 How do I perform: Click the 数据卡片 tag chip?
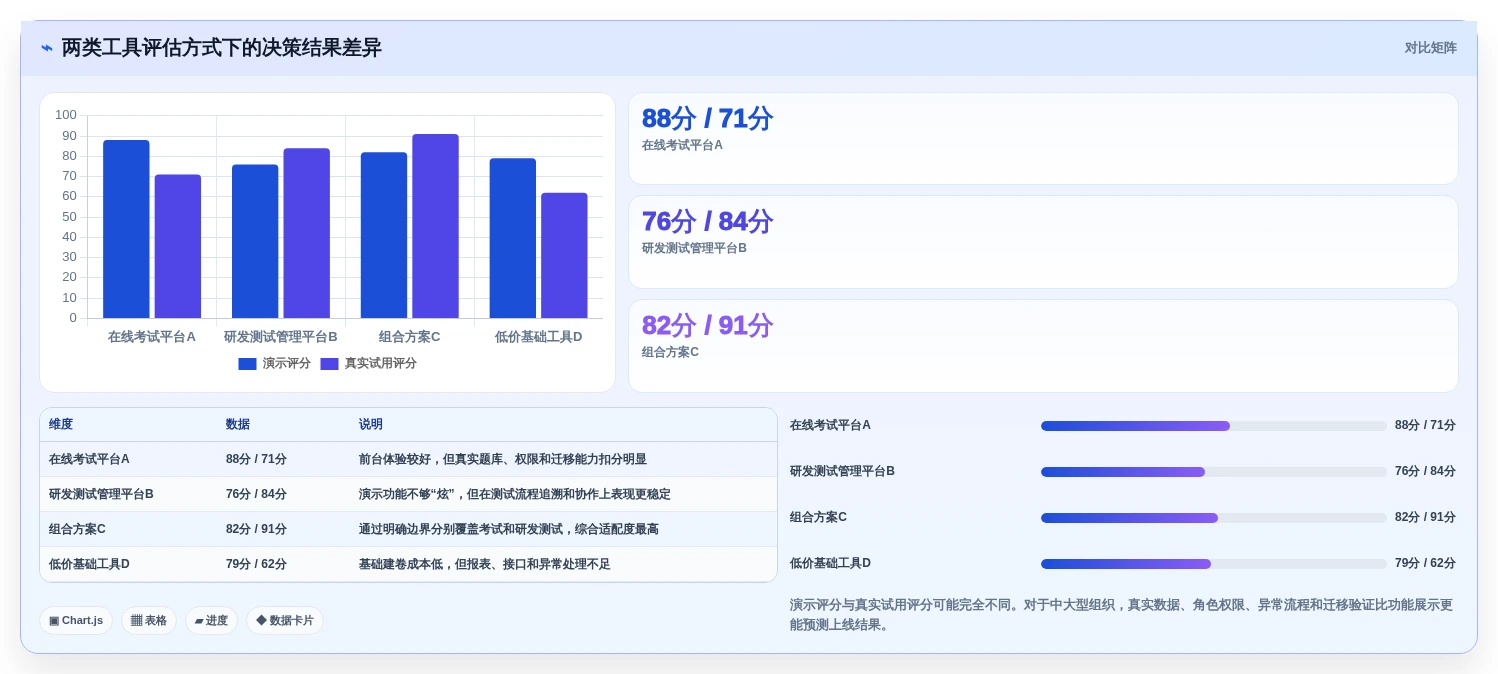[285, 620]
